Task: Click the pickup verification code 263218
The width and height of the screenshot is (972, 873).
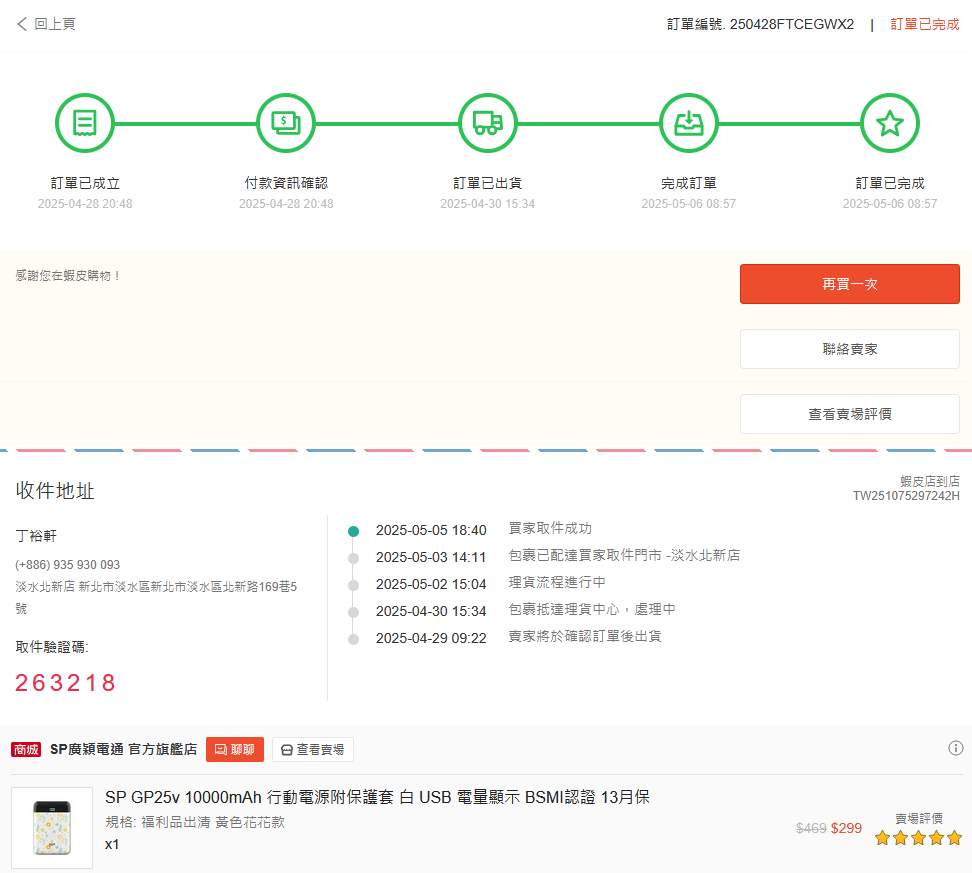Action: coord(66,683)
